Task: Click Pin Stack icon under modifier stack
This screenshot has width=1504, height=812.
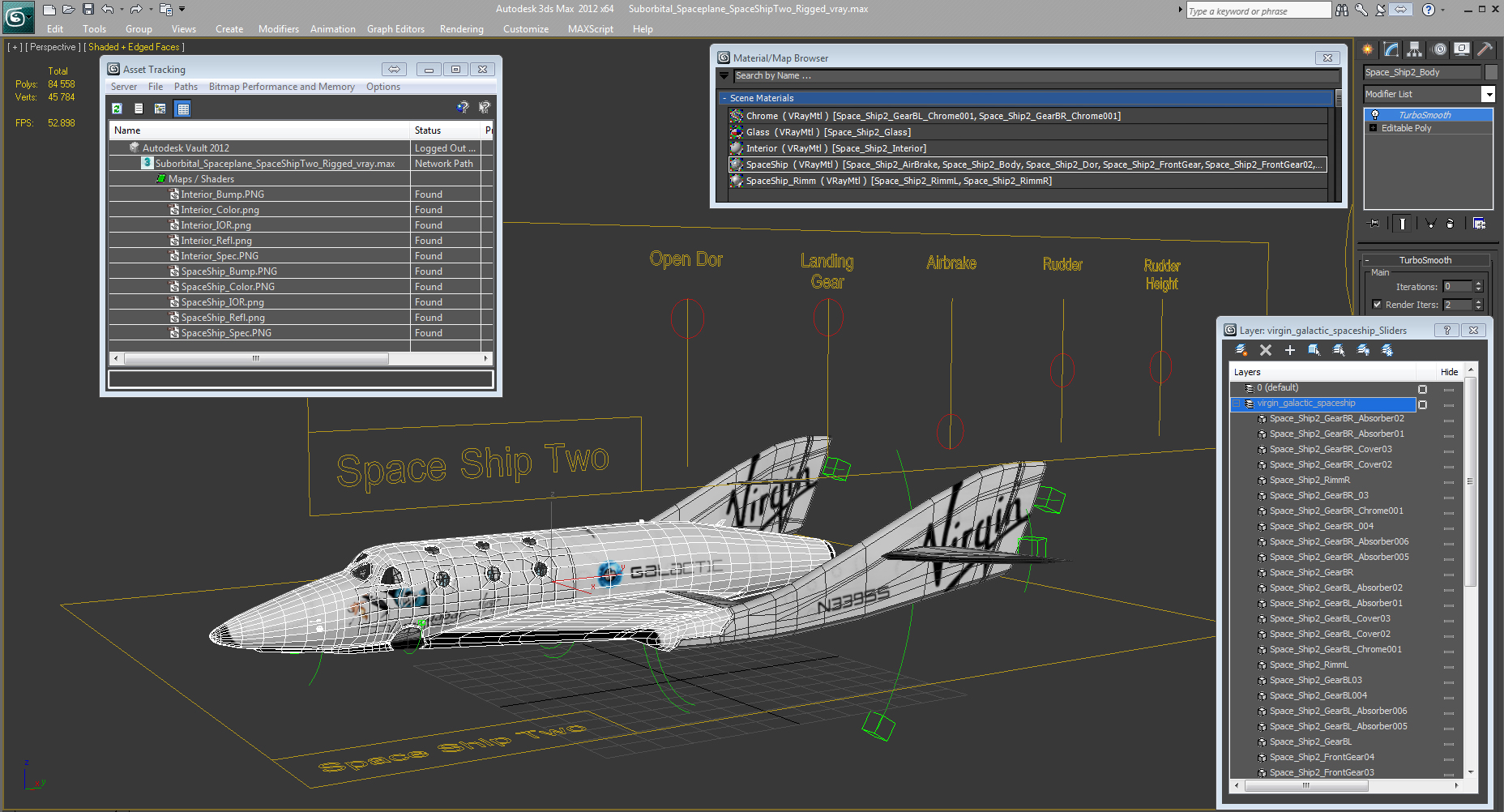Action: (x=1374, y=224)
